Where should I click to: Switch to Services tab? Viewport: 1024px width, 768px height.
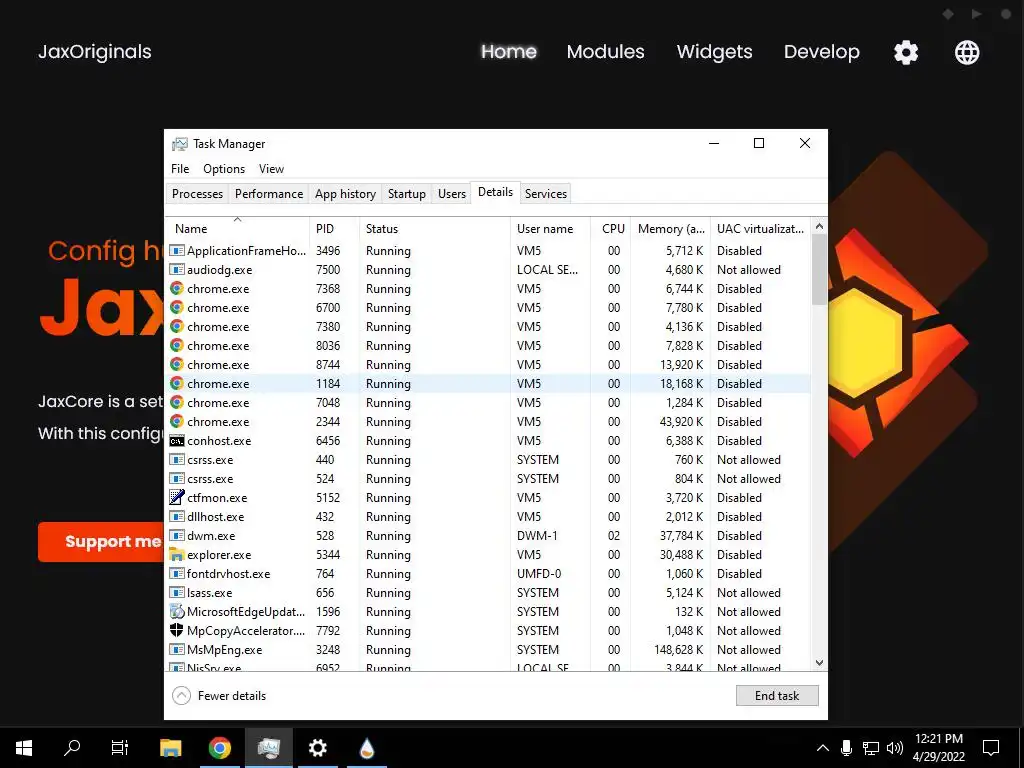pos(545,193)
